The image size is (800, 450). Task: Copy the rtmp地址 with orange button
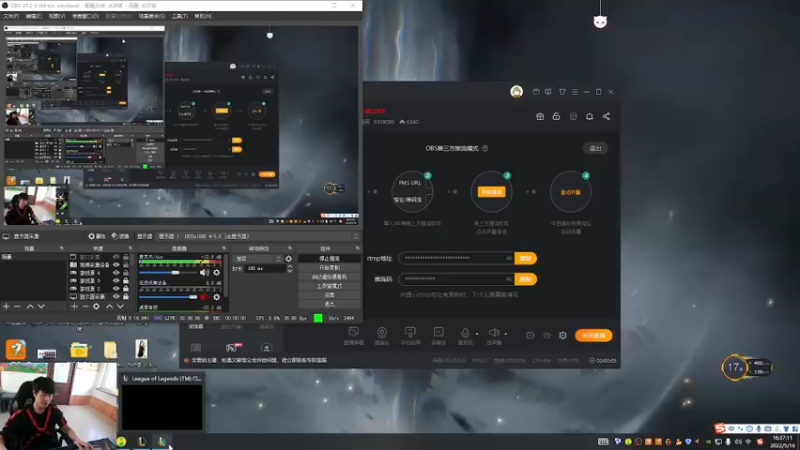click(526, 259)
